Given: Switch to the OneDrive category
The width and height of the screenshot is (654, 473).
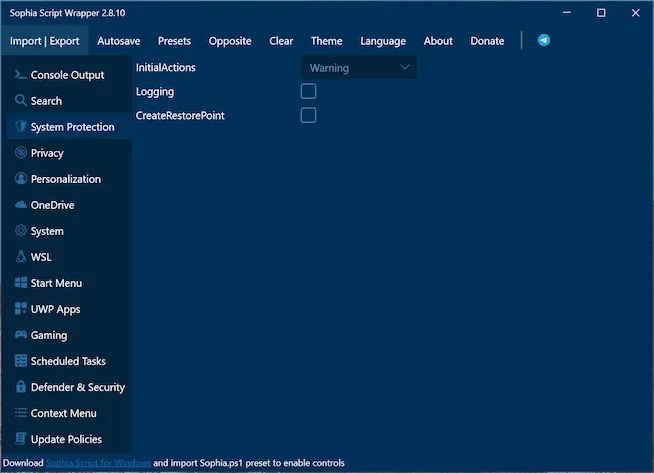Looking at the screenshot, I should click(69, 204).
